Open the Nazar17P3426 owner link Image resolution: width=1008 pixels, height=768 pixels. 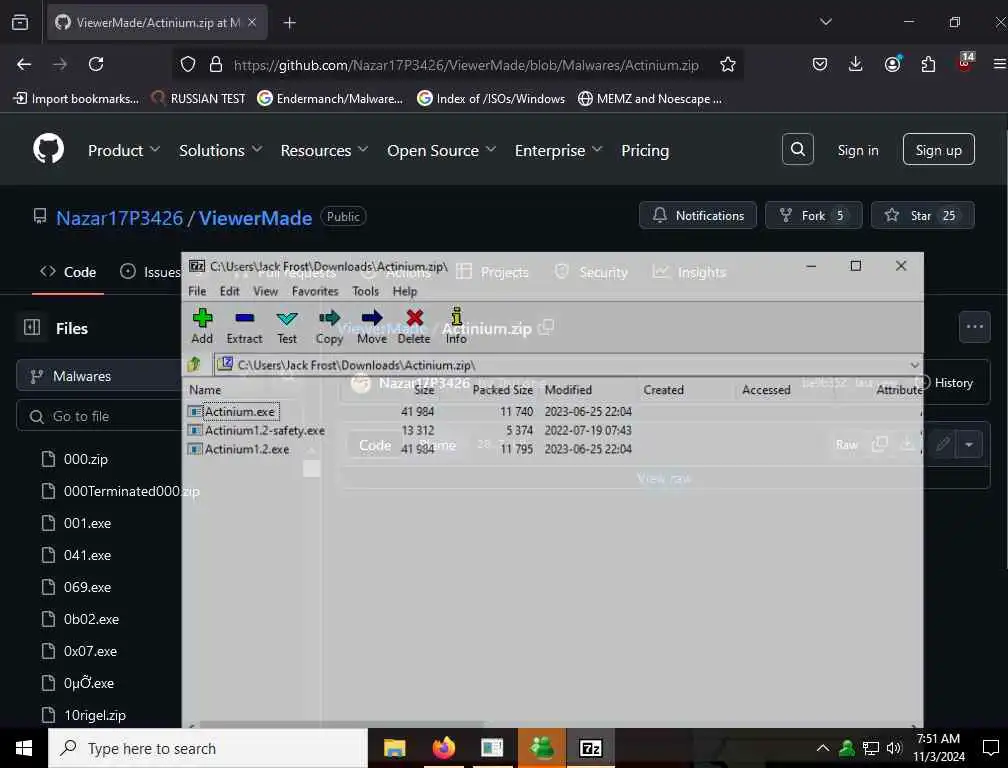pyautogui.click(x=120, y=218)
